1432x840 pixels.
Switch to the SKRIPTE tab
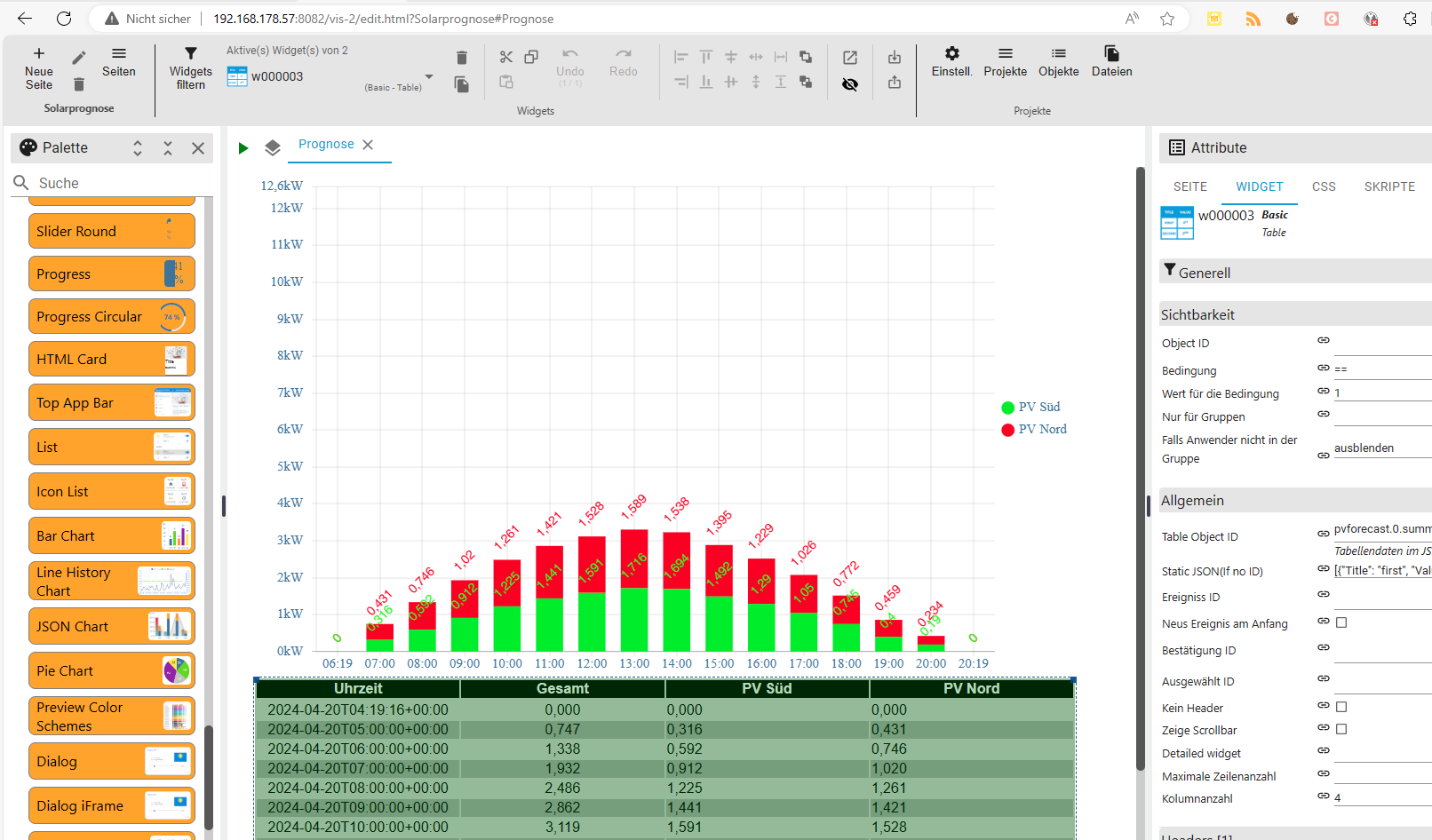click(x=1389, y=186)
